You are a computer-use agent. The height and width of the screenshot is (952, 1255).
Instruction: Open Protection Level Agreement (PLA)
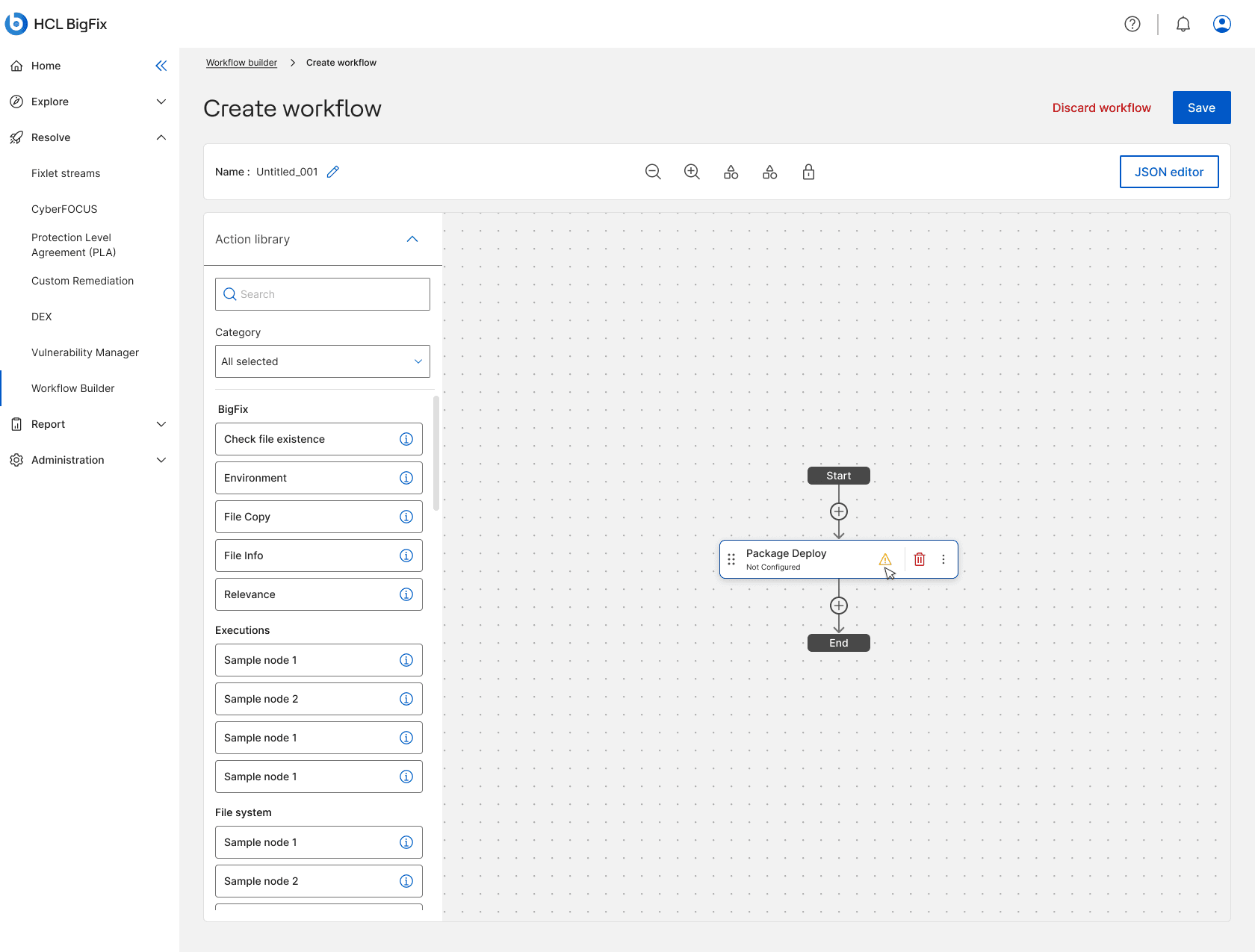73,245
